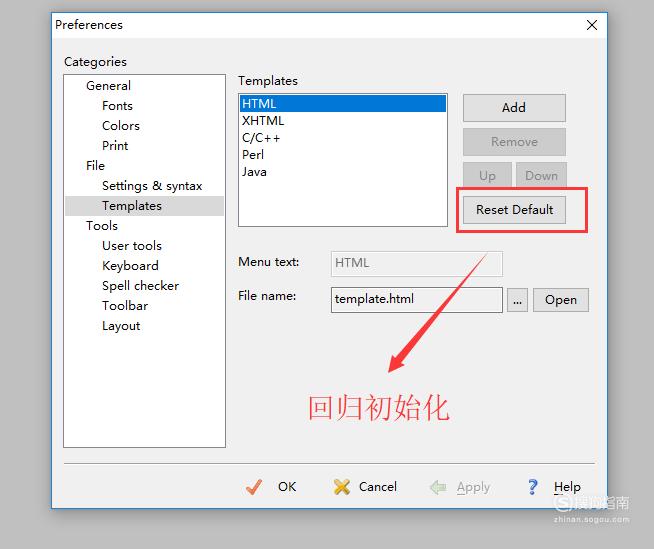This screenshot has width=654, height=549.
Task: Select the File category
Action: point(95,166)
